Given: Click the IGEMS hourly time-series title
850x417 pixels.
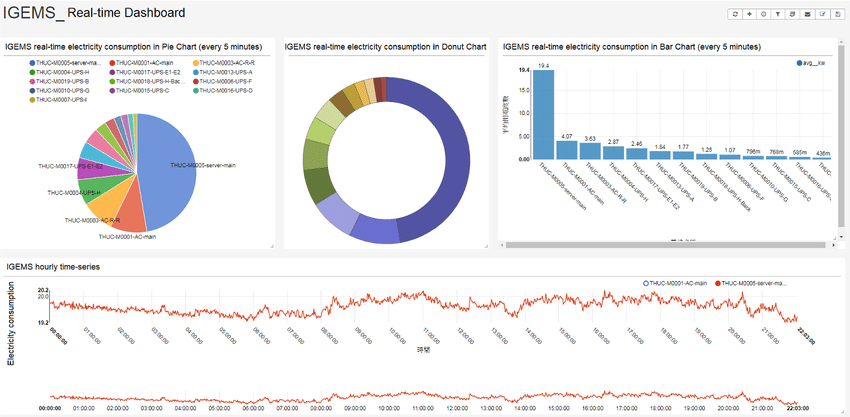Looking at the screenshot, I should click(x=53, y=267).
